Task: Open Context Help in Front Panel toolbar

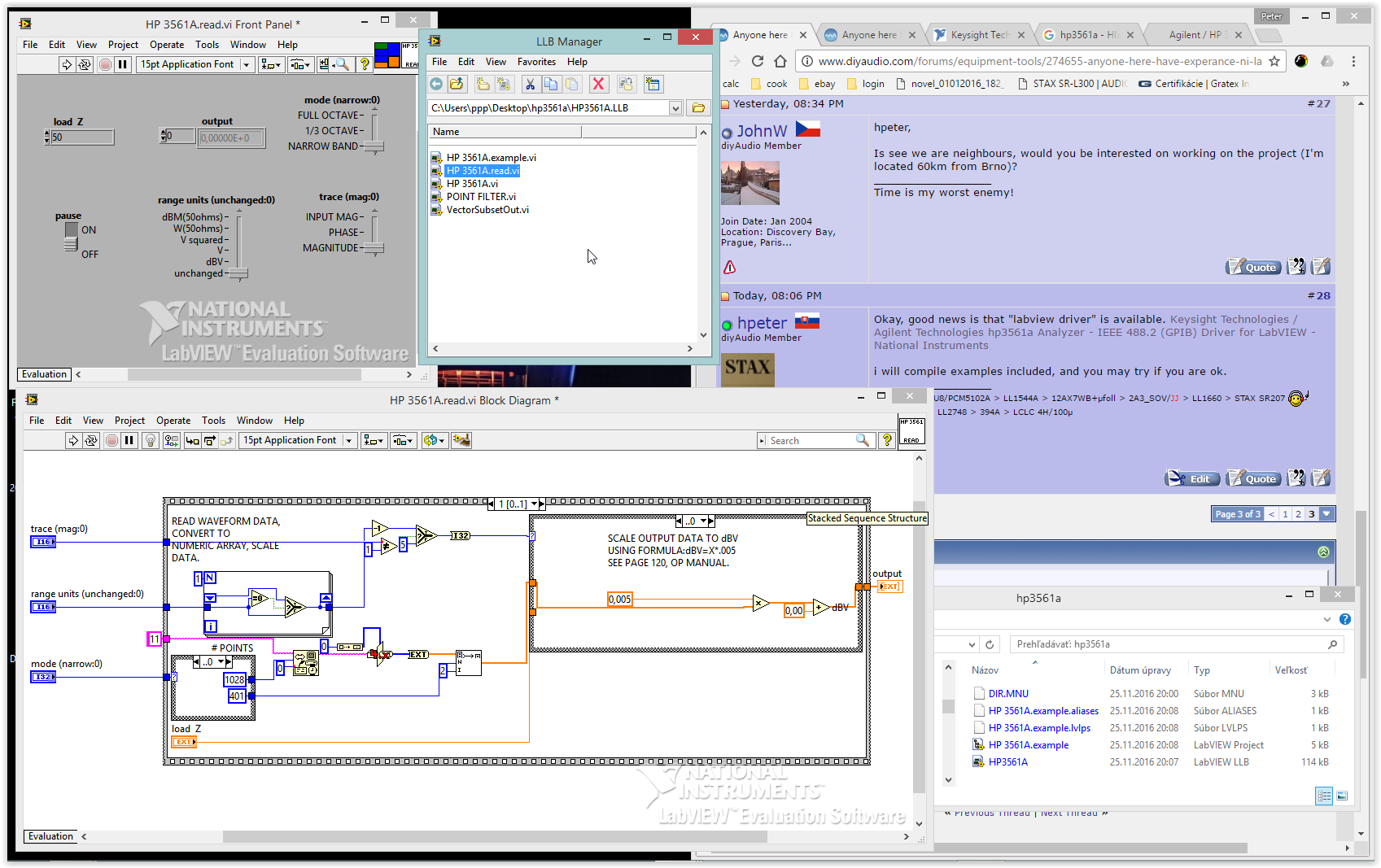Action: point(365,64)
